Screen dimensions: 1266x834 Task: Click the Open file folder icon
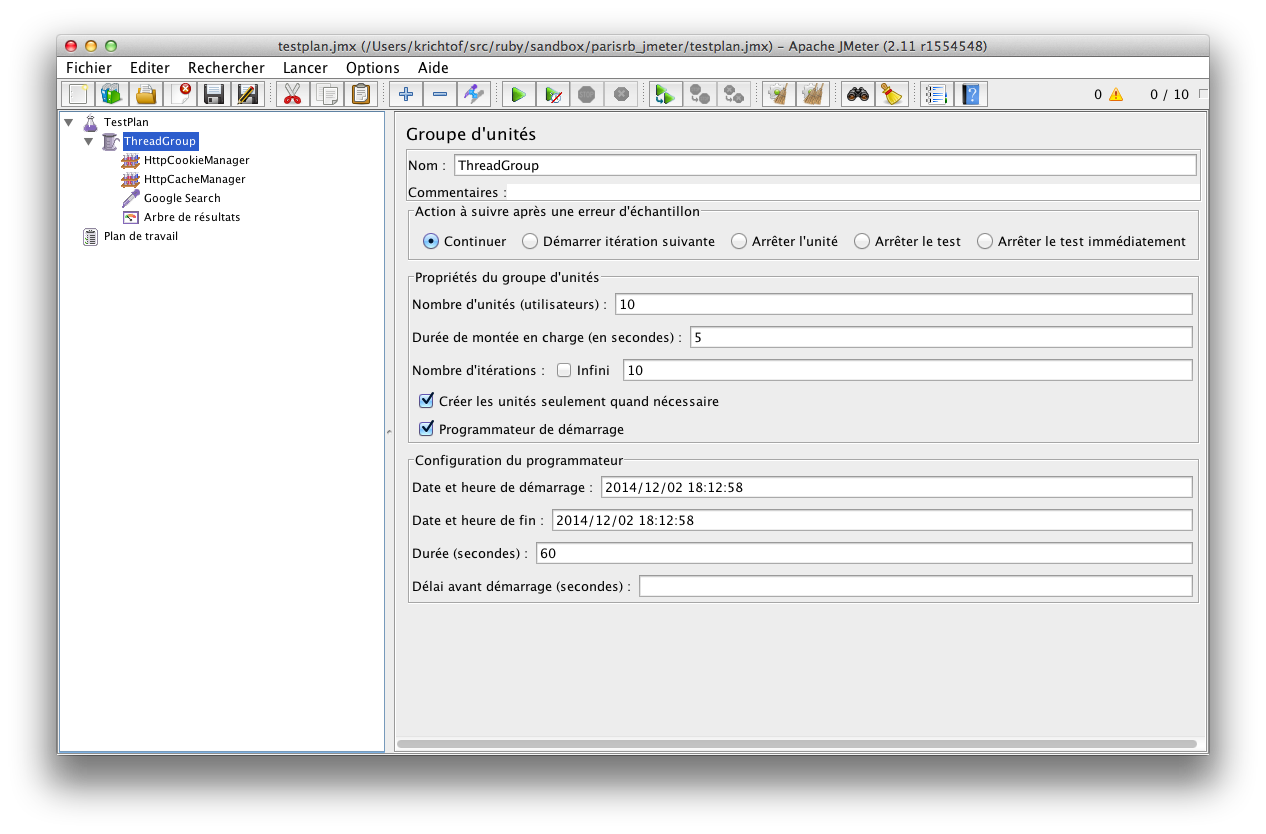[146, 94]
